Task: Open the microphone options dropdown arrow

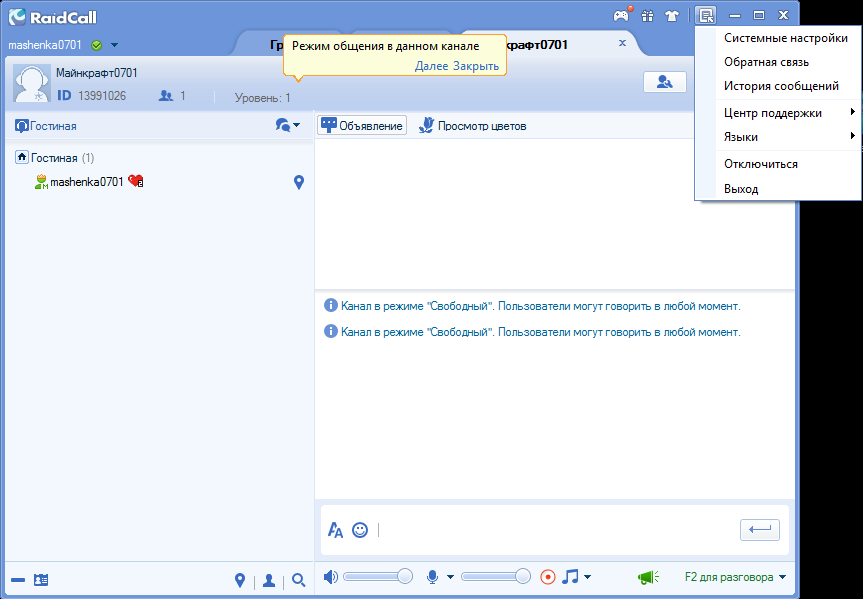Action: (450, 577)
